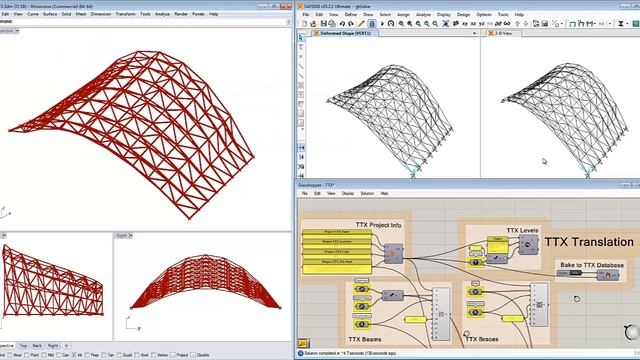Viewport: 640px width, 360px height.
Task: Select the pencil draw icon in SAP2000
Action: point(361,24)
